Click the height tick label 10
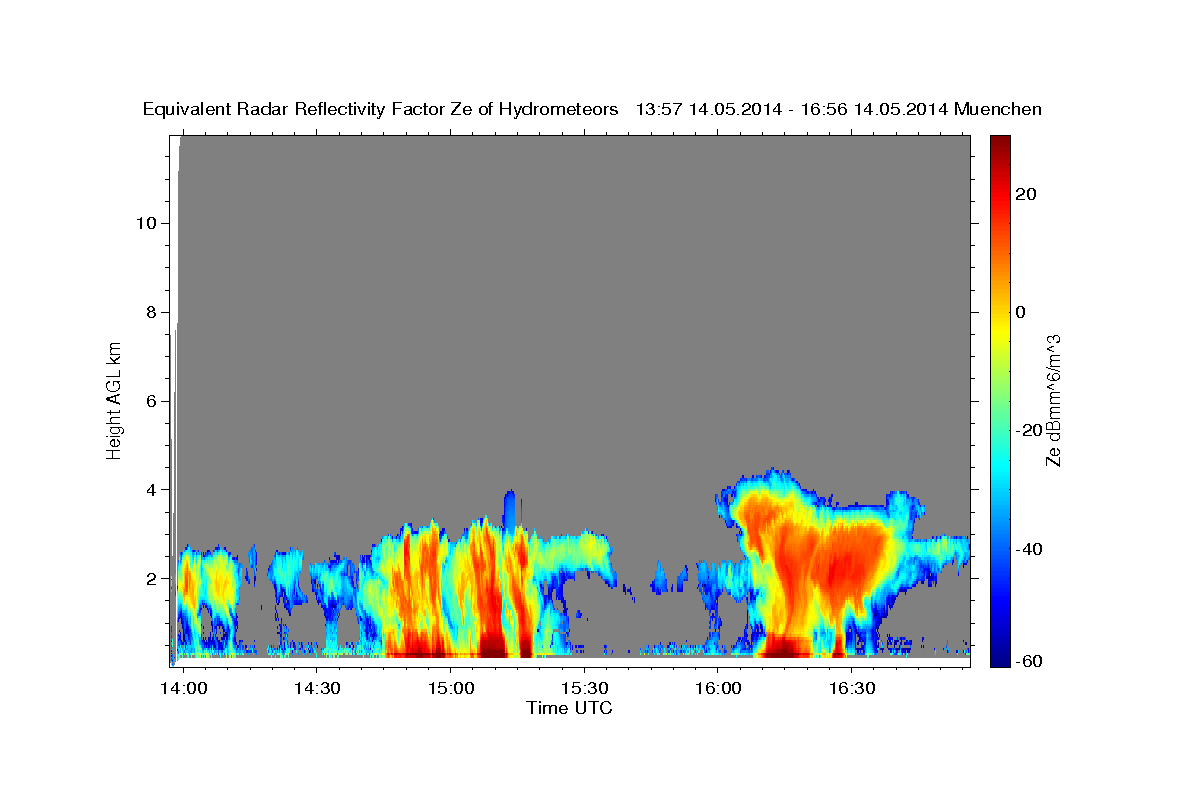Image resolution: width=1200 pixels, height=800 pixels. [x=147, y=223]
